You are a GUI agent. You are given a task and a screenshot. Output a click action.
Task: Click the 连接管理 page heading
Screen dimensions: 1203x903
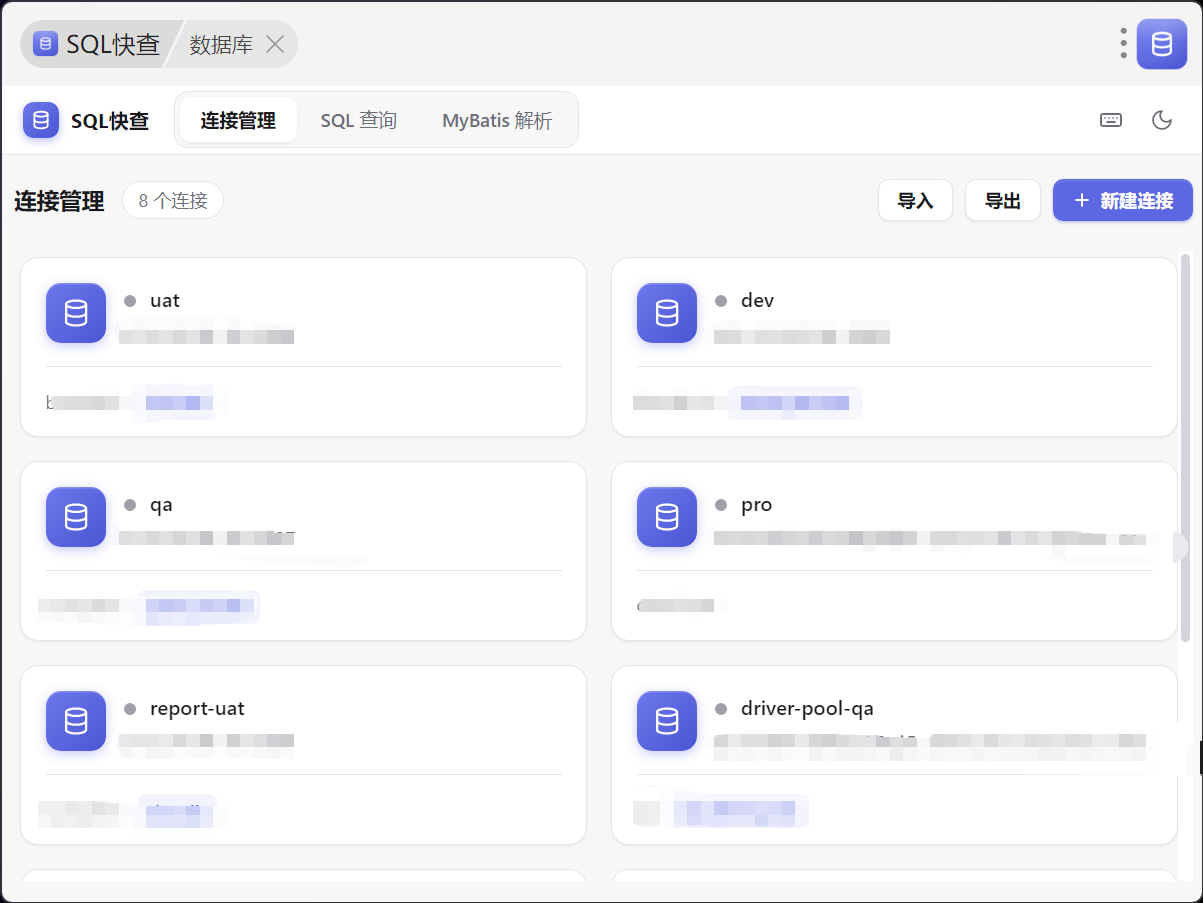coord(59,201)
